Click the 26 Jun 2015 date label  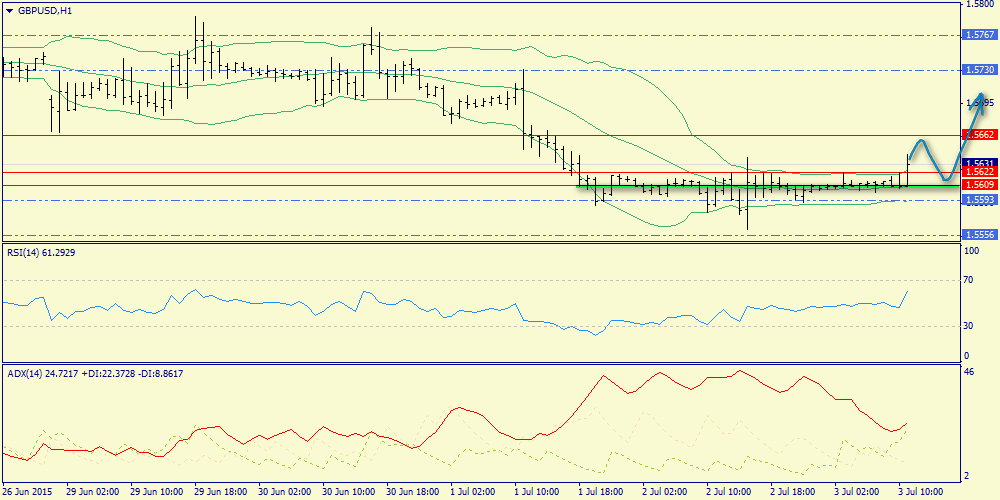[x=27, y=492]
